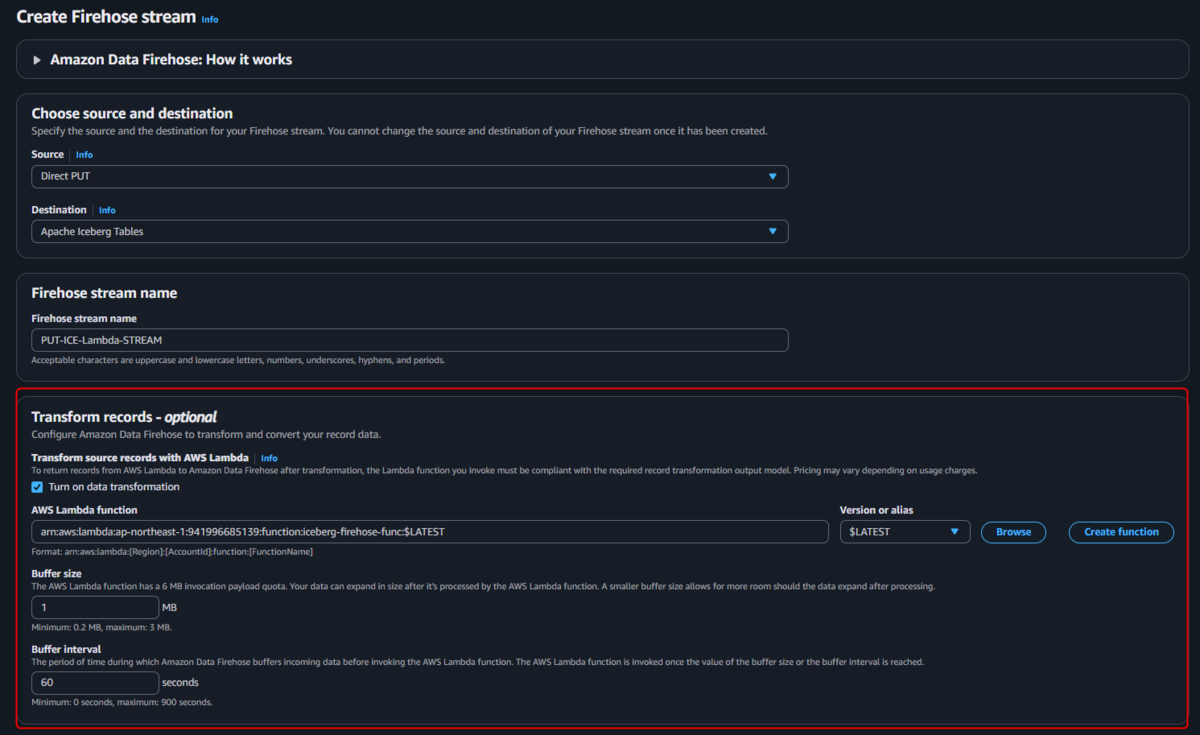Click the Transform records - optional heading
The height and width of the screenshot is (735, 1200).
124,417
